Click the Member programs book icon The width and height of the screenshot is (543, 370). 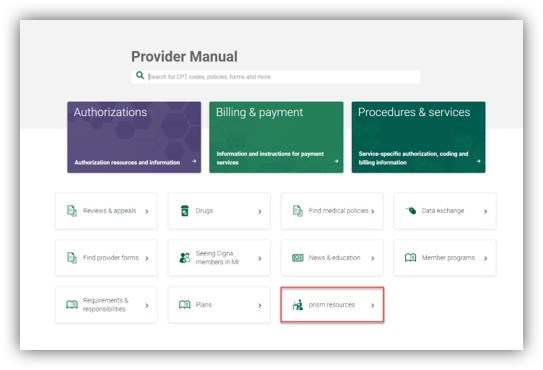[x=411, y=257]
